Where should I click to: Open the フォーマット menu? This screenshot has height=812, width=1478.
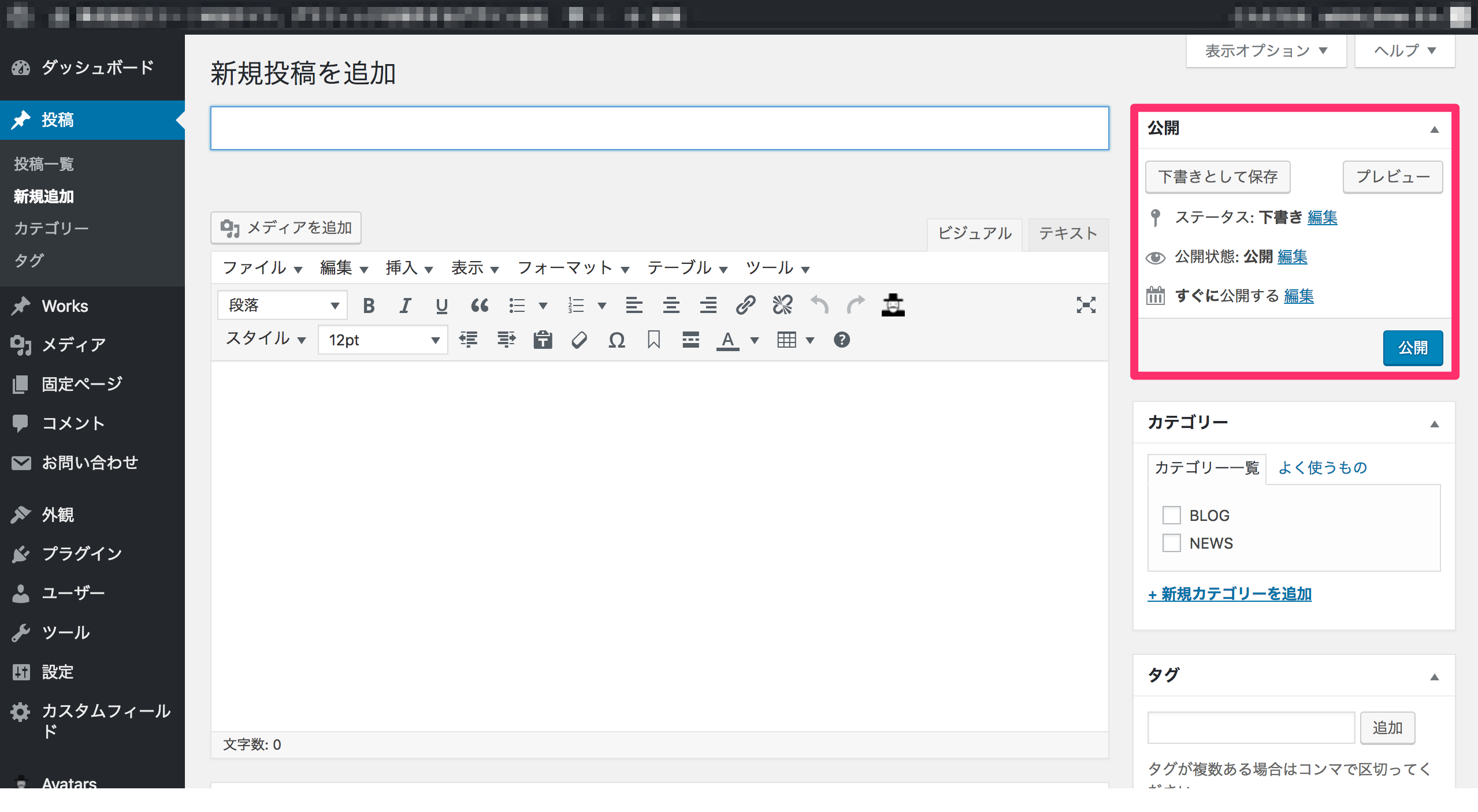click(x=573, y=268)
